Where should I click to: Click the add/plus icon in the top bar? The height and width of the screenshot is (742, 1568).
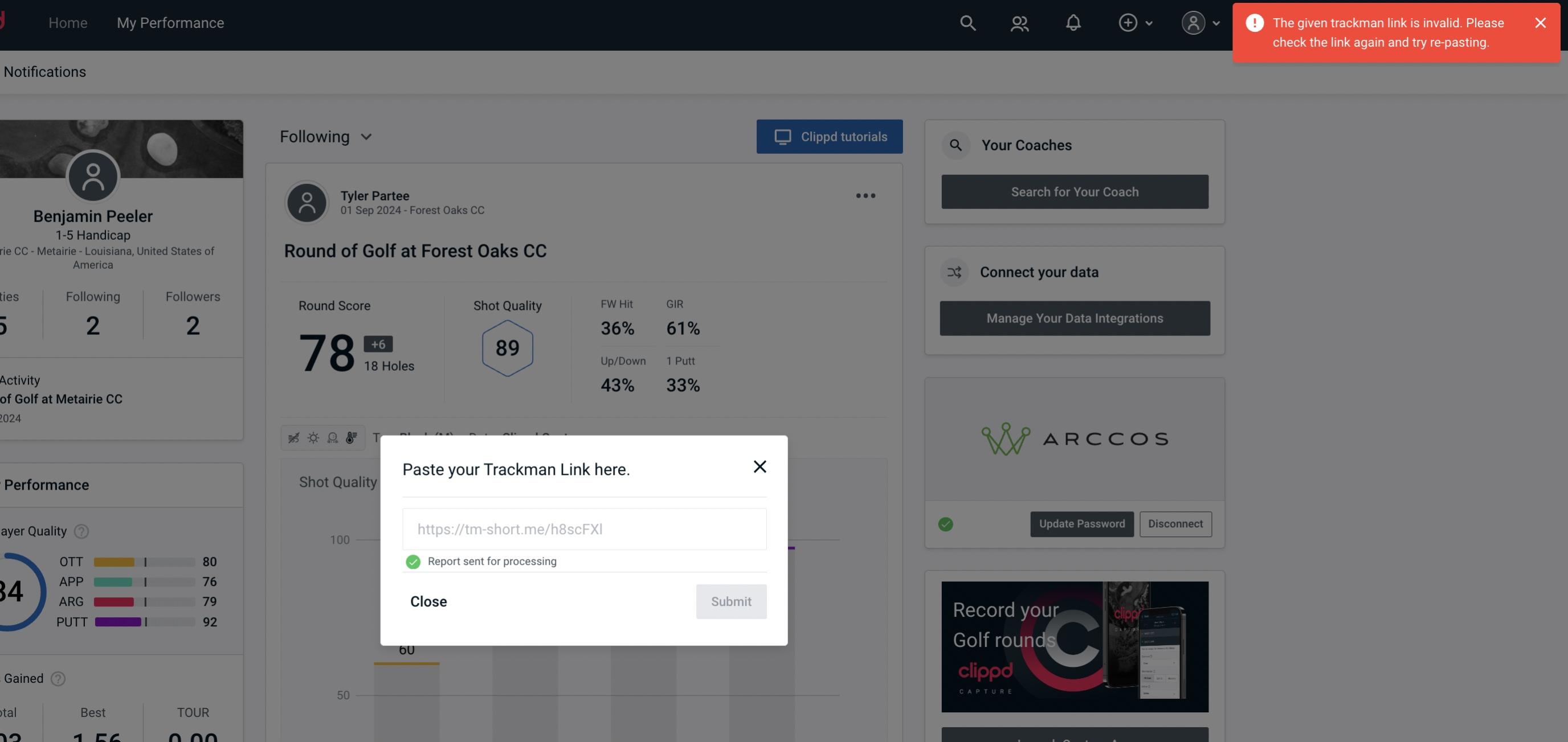coord(1128,22)
